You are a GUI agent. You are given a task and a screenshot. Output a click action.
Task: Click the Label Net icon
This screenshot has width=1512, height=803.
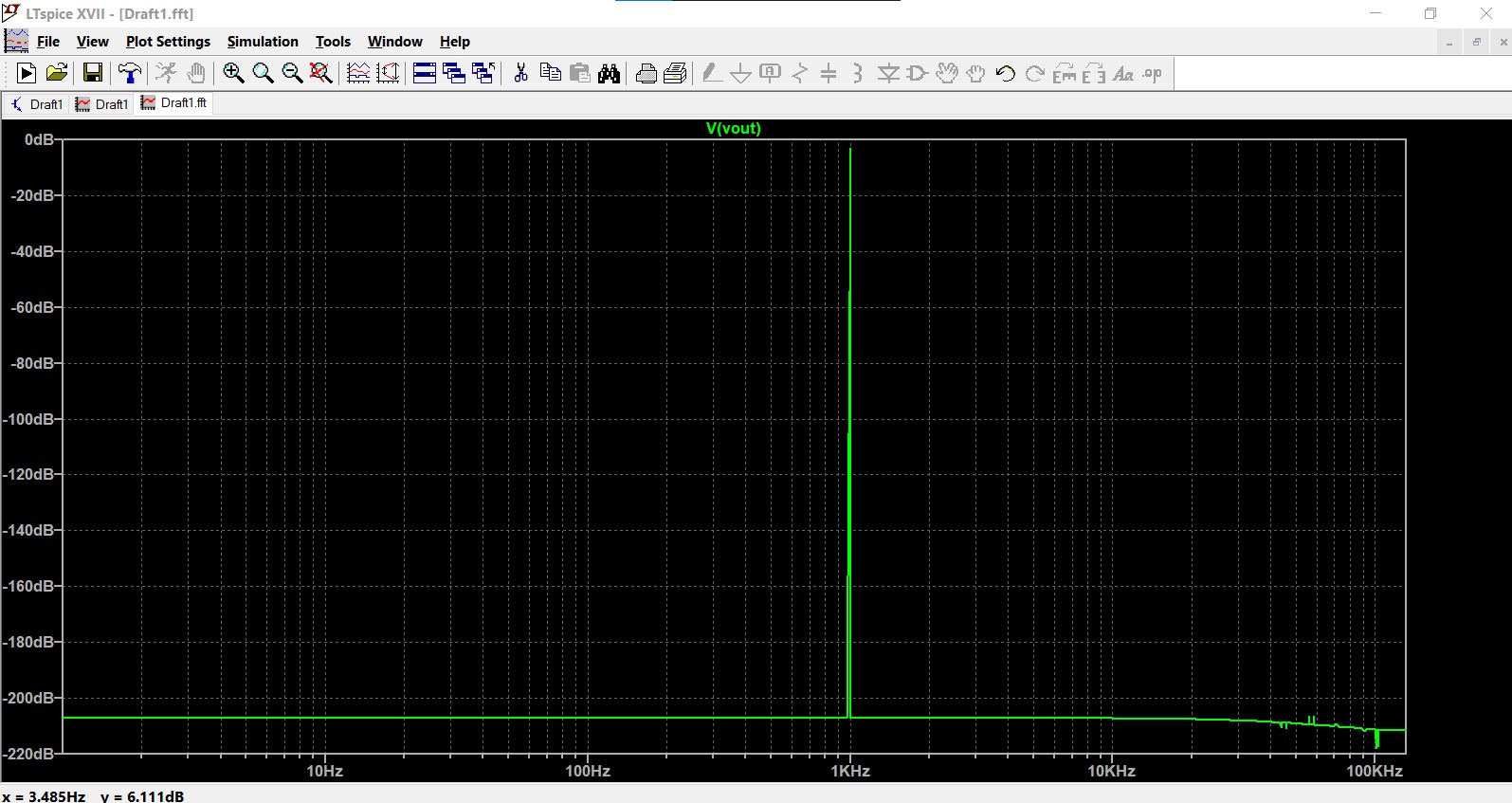click(x=771, y=73)
